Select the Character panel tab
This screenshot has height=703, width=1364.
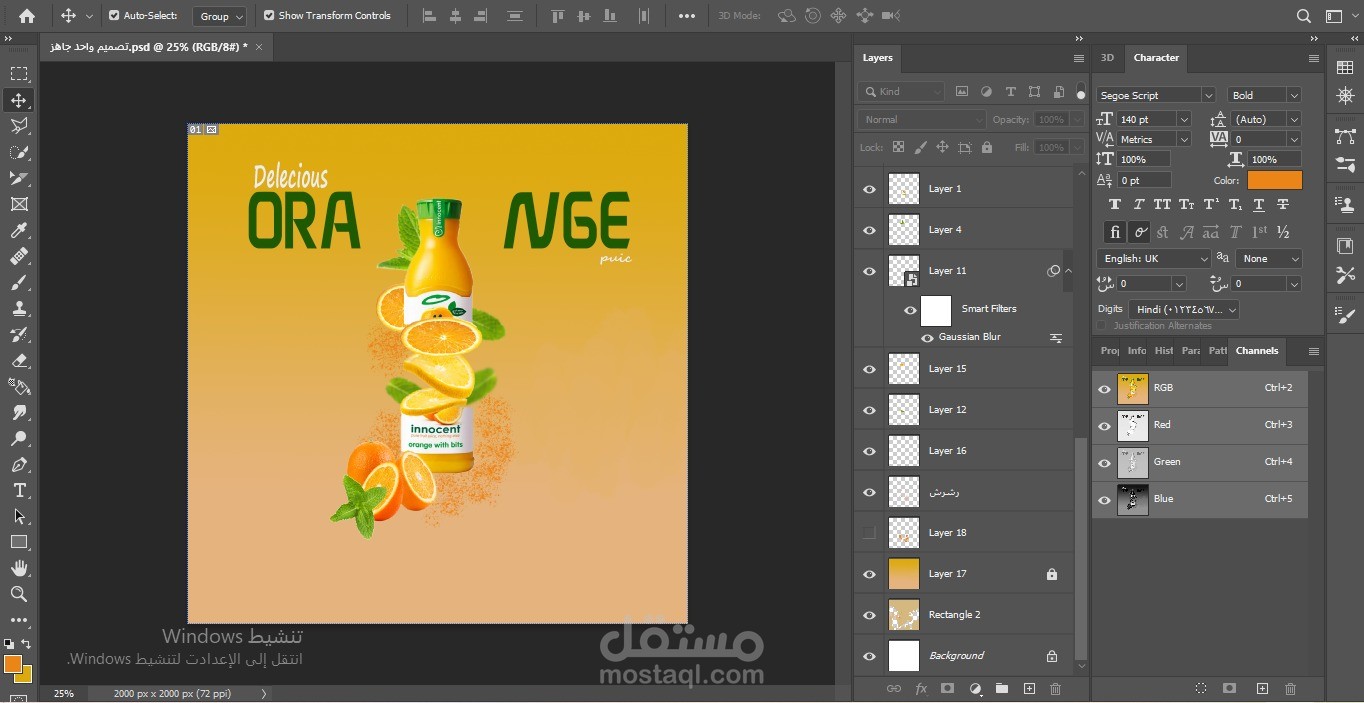pos(1156,58)
